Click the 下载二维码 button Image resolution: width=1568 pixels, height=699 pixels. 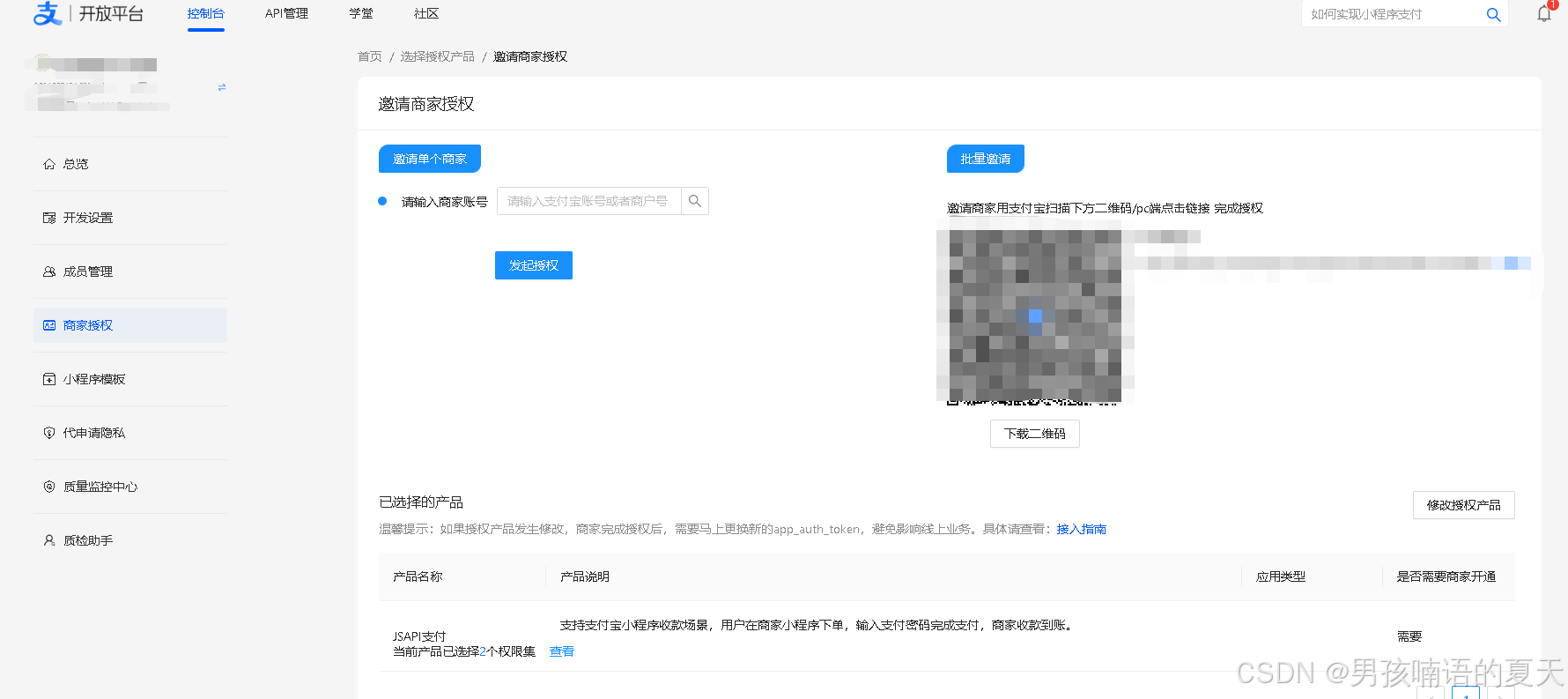[x=1035, y=434]
